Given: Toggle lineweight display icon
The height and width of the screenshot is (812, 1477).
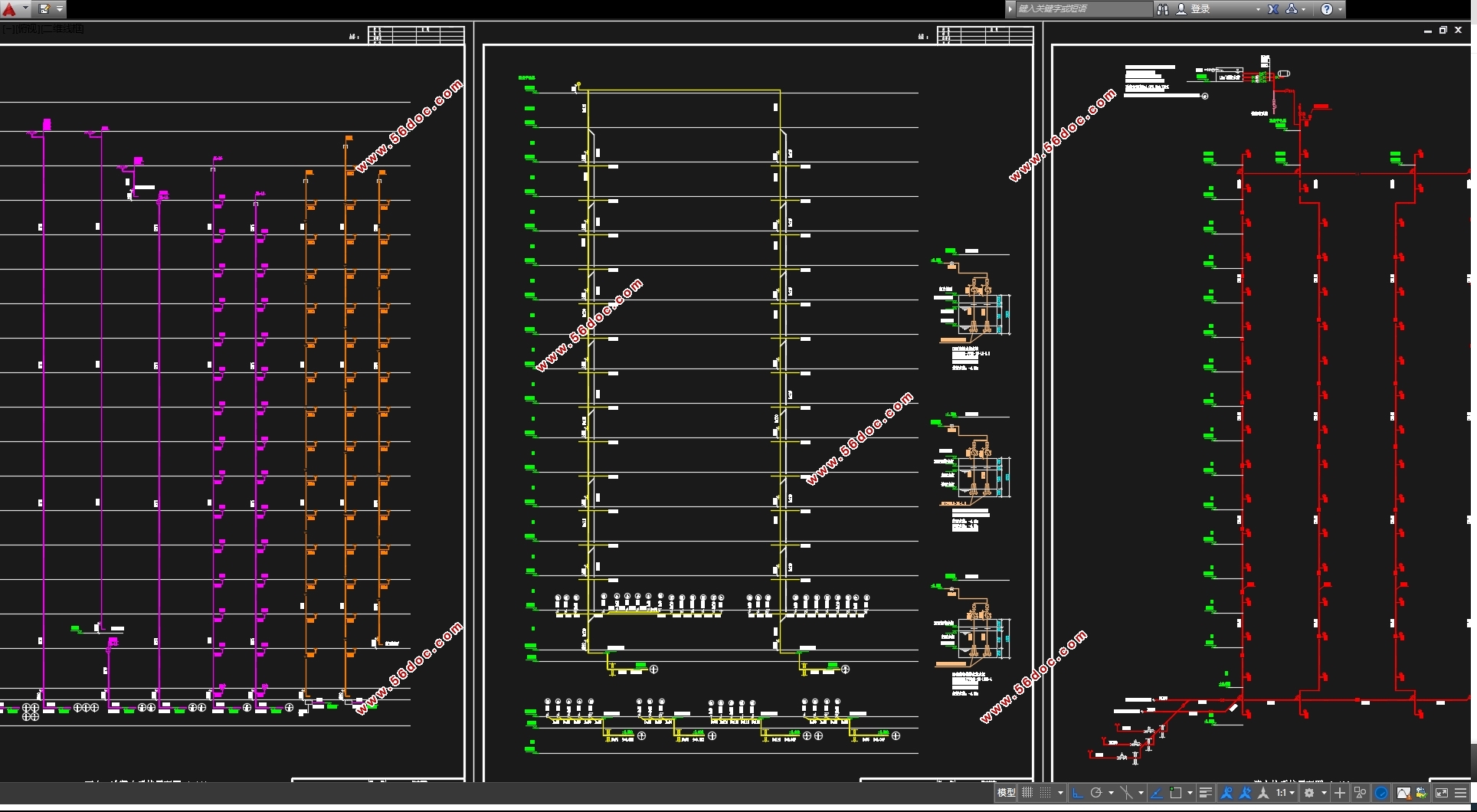Looking at the screenshot, I should pos(1206,793).
